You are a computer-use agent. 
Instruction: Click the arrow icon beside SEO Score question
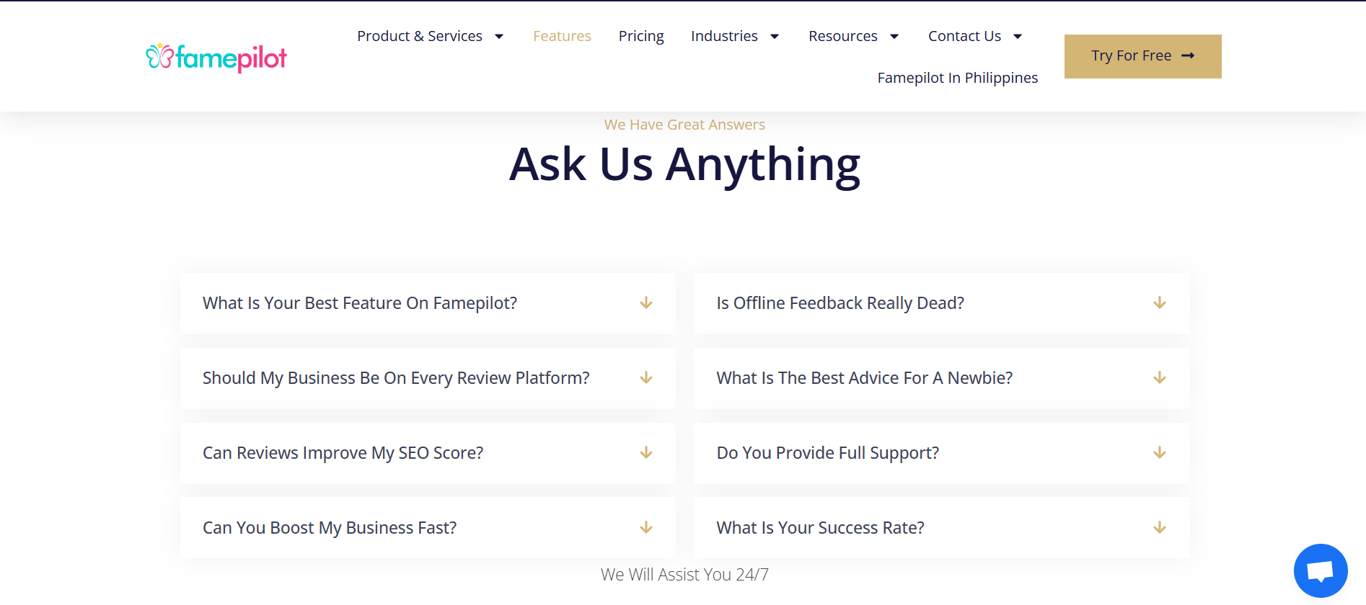(646, 453)
